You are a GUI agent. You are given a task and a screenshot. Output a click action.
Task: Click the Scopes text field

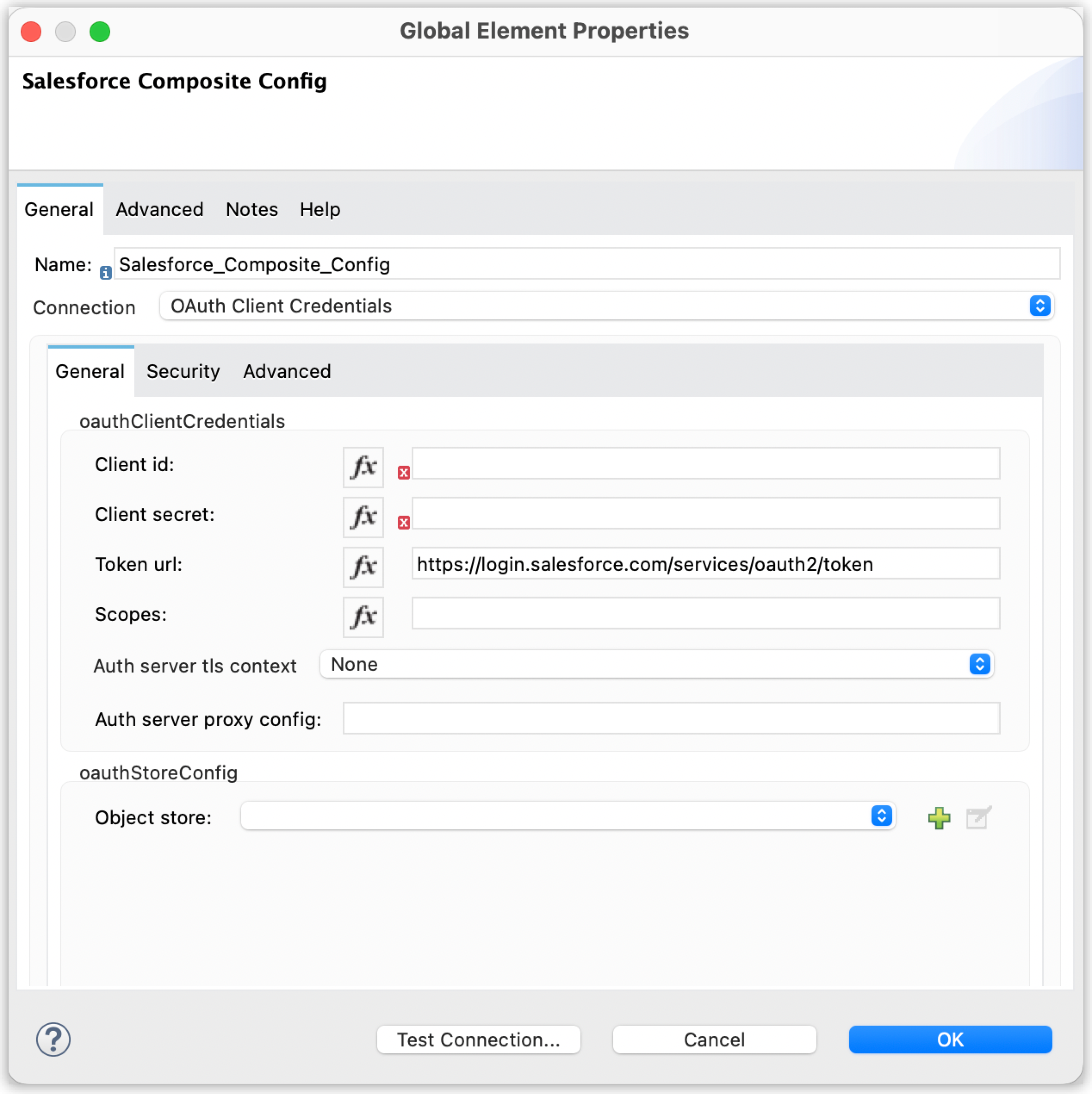(x=706, y=613)
